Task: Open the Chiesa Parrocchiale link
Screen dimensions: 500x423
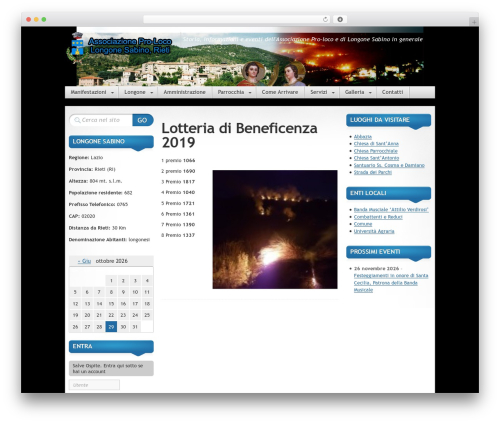Action: point(376,151)
